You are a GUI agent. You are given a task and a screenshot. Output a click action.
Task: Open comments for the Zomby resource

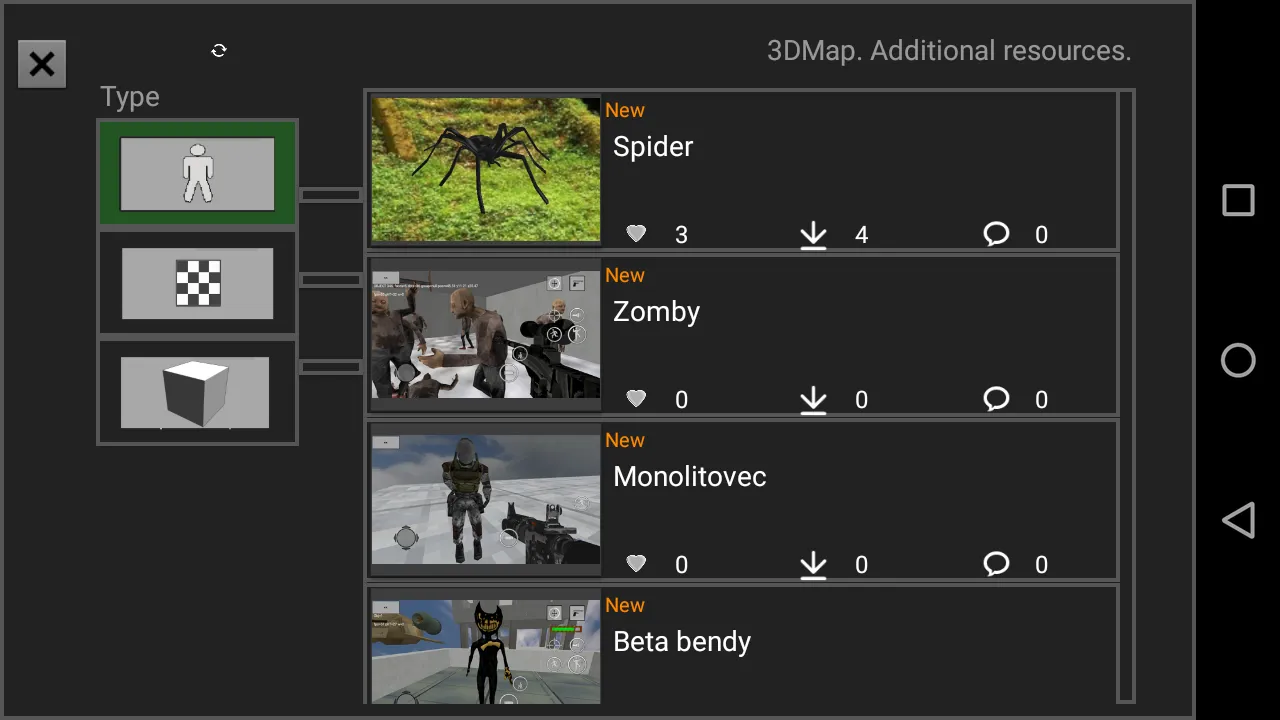pyautogui.click(x=996, y=399)
